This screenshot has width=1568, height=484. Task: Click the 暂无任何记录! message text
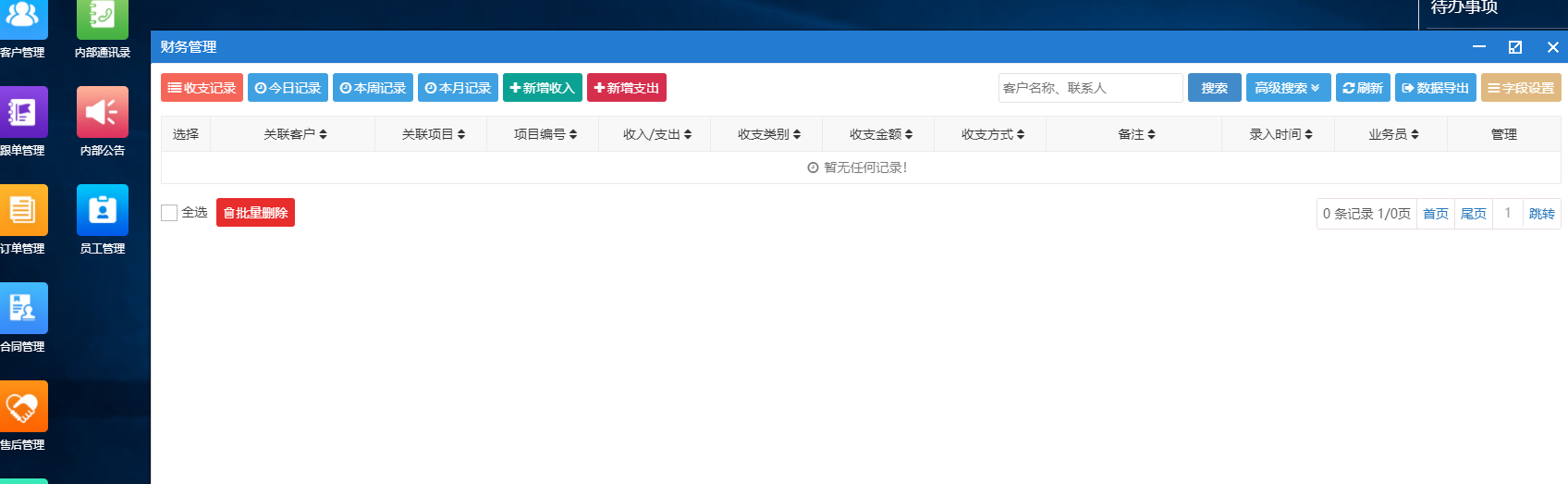click(x=865, y=168)
